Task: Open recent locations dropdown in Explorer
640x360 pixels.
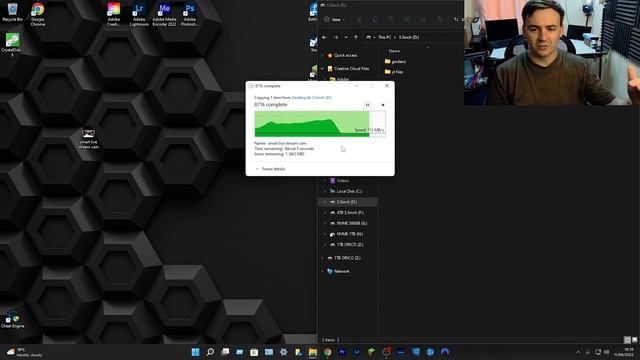Action: tap(346, 37)
